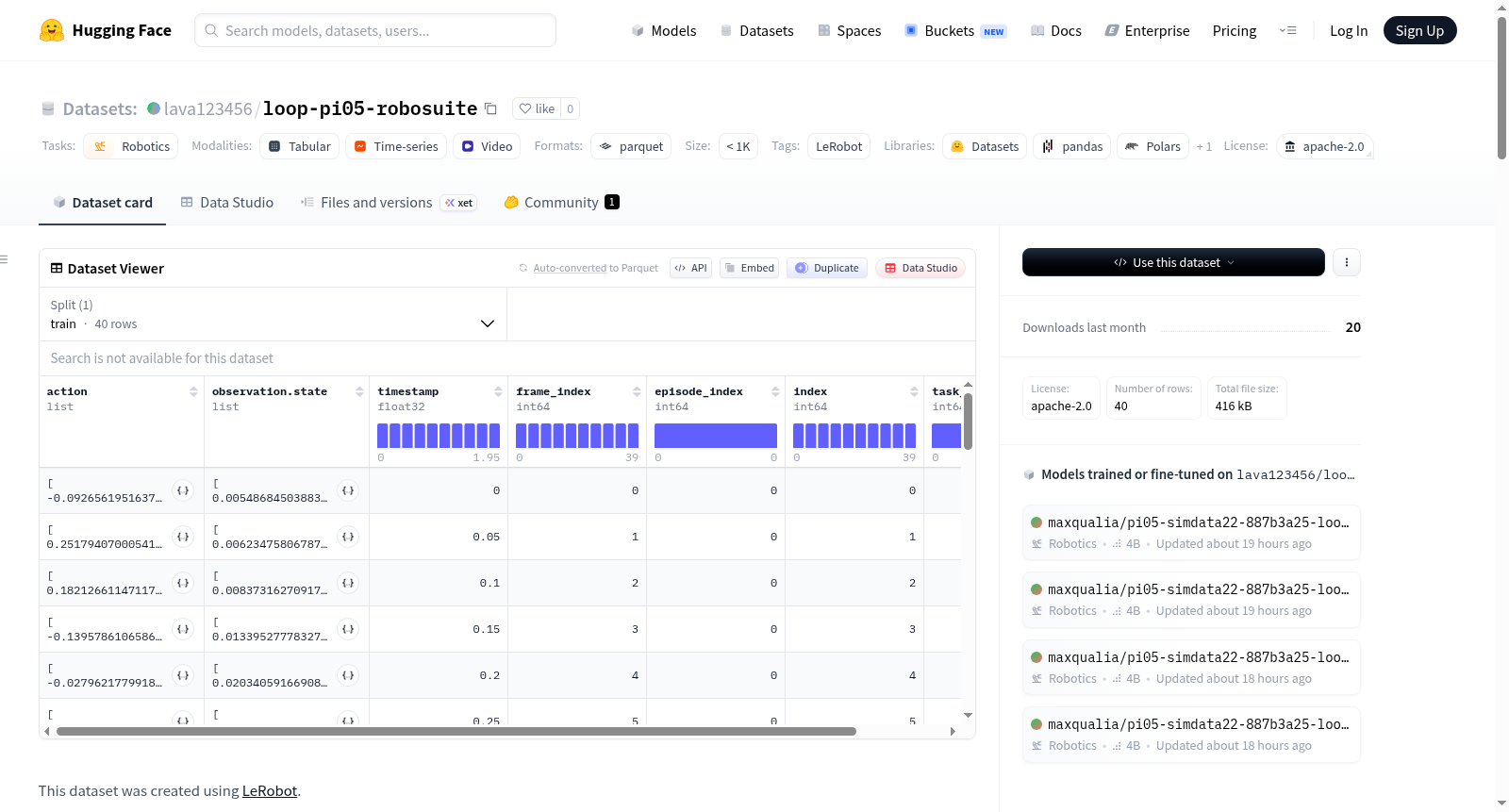Expand JSON icon for state 0.00548684503883

[348, 490]
